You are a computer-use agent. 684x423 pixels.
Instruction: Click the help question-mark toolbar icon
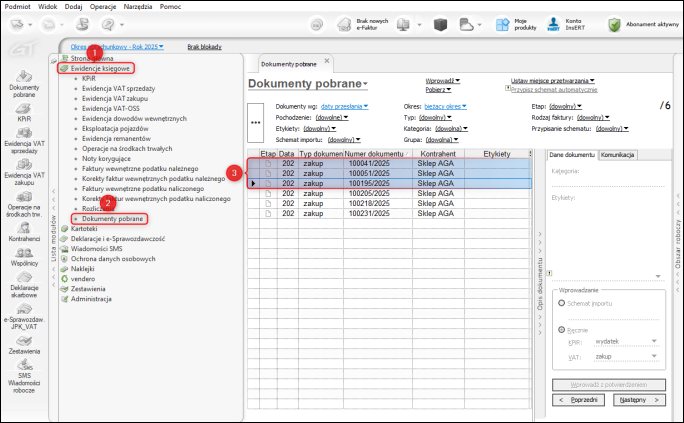pos(108,24)
